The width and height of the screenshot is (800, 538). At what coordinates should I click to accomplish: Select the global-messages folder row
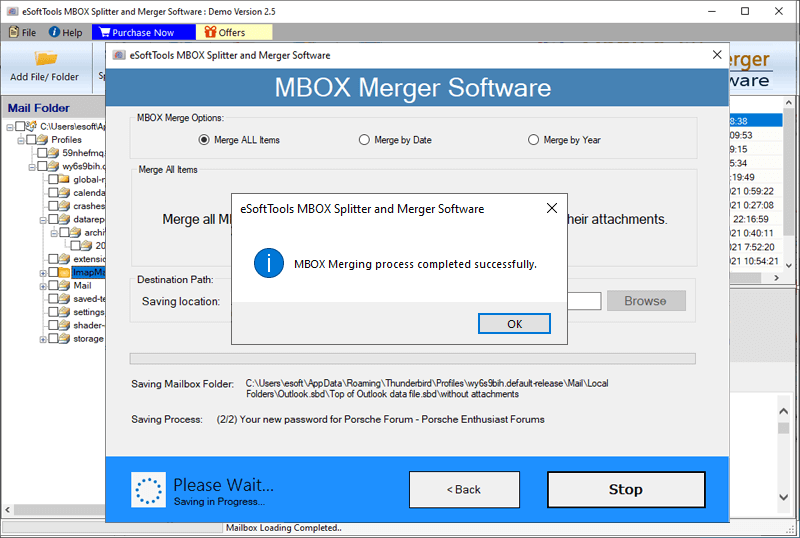89,180
